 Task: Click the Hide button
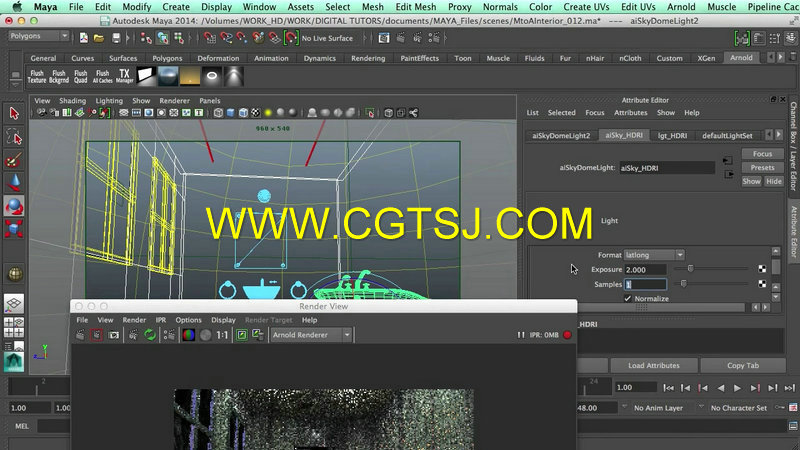773,181
